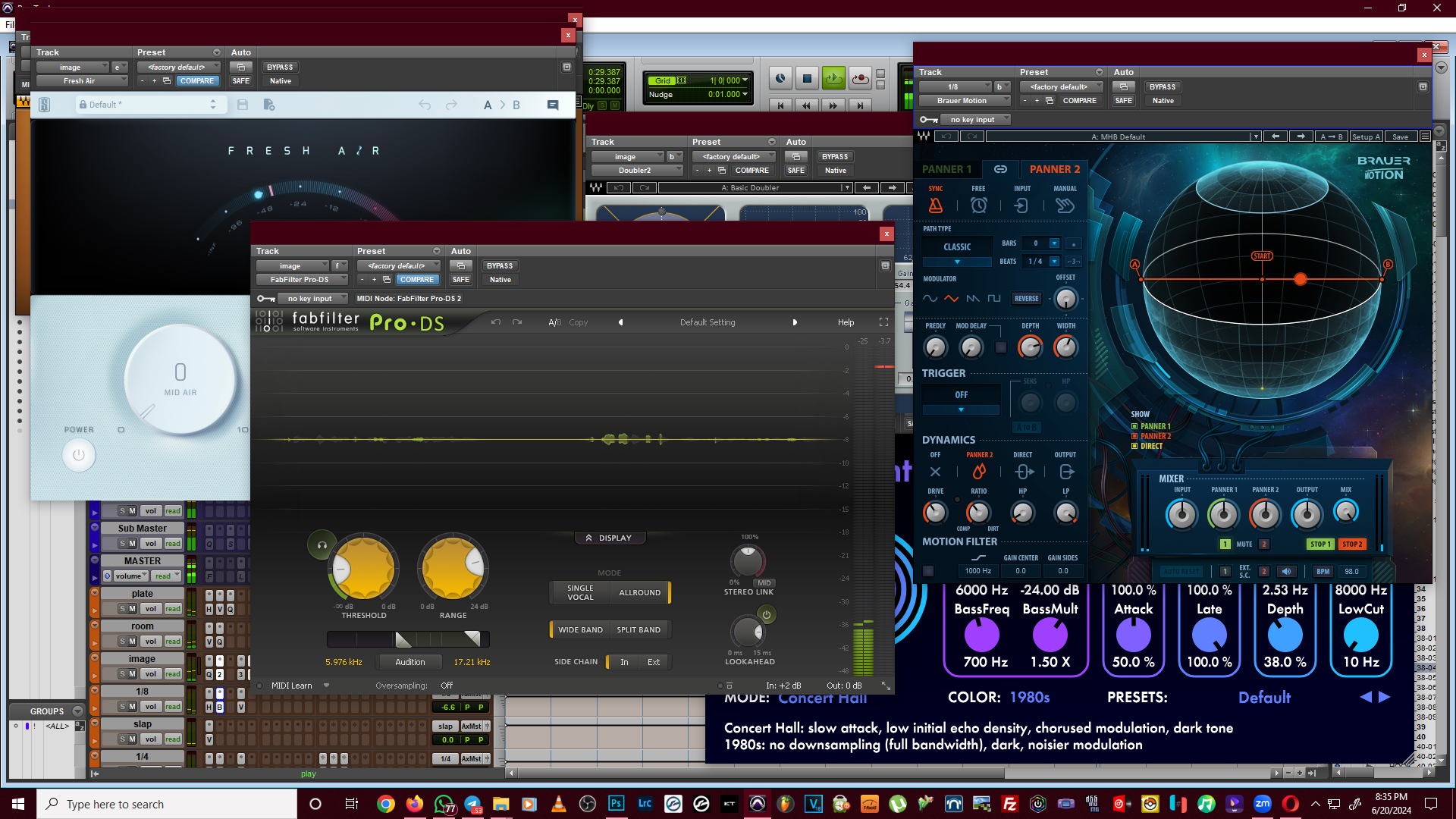Open the Trigger OFF mode dropdown
This screenshot has width=1456, height=819.
pyautogui.click(x=961, y=409)
